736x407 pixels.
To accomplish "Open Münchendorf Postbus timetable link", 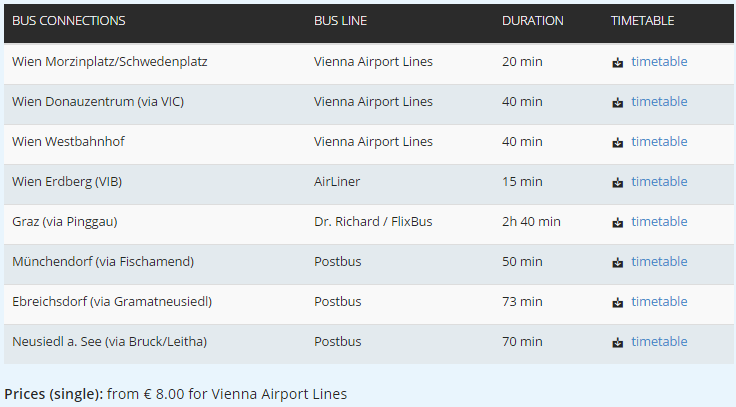I will (659, 261).
